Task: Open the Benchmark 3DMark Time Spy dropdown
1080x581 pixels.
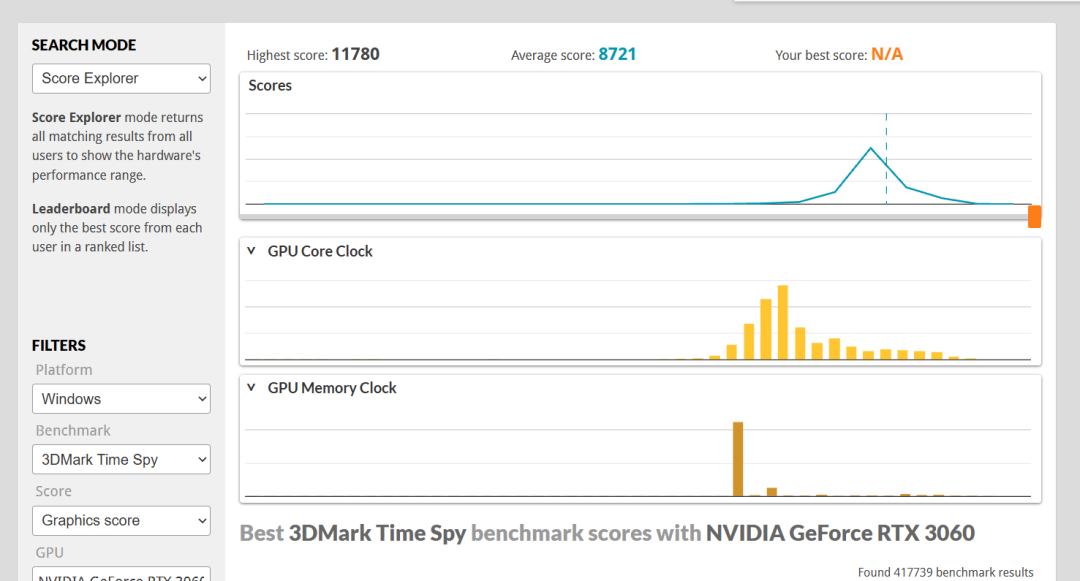Action: (121, 459)
